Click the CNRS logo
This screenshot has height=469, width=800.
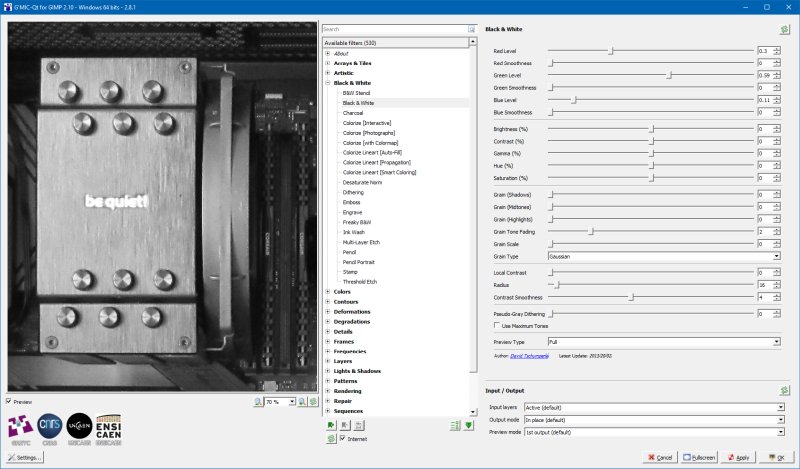[x=50, y=427]
